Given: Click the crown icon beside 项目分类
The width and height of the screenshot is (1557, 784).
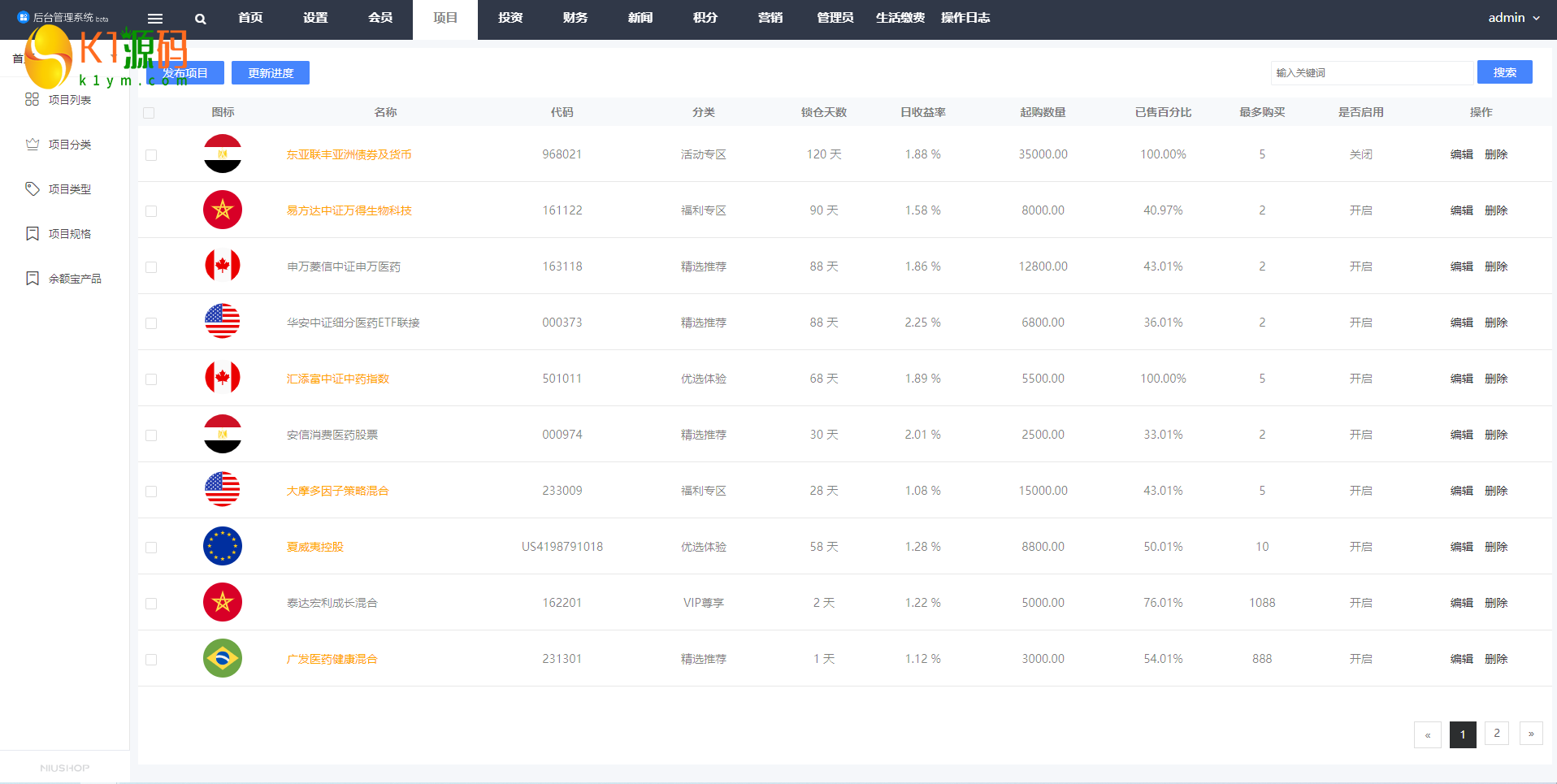Looking at the screenshot, I should coord(33,144).
